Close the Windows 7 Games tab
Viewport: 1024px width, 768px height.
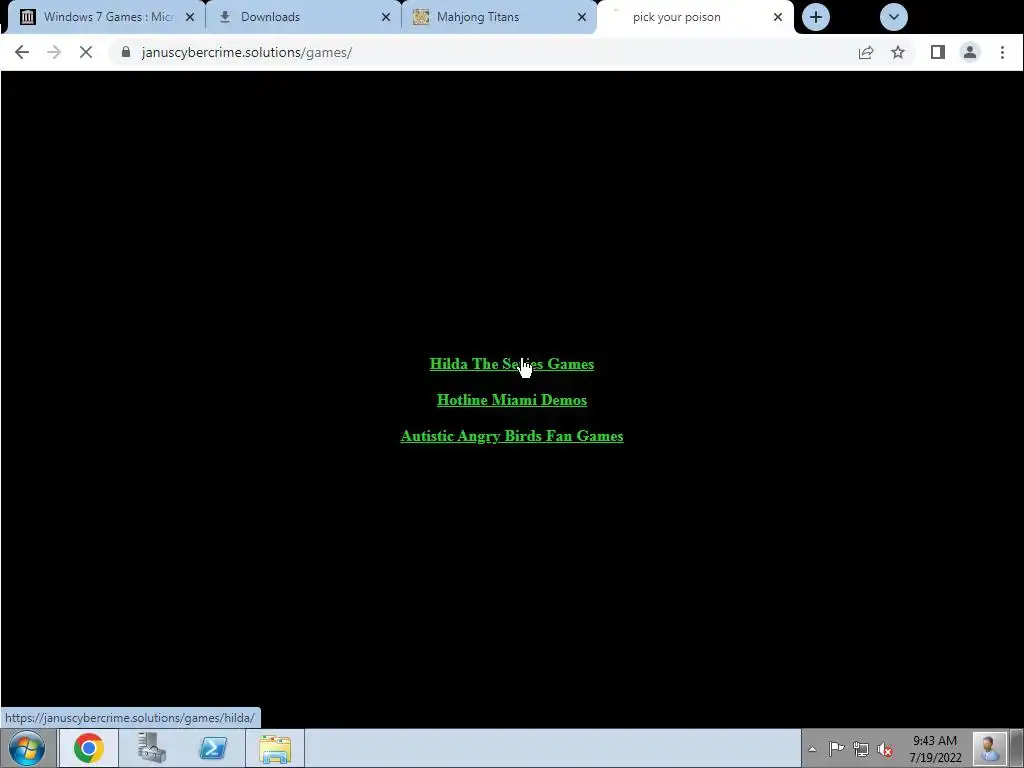[x=190, y=17]
